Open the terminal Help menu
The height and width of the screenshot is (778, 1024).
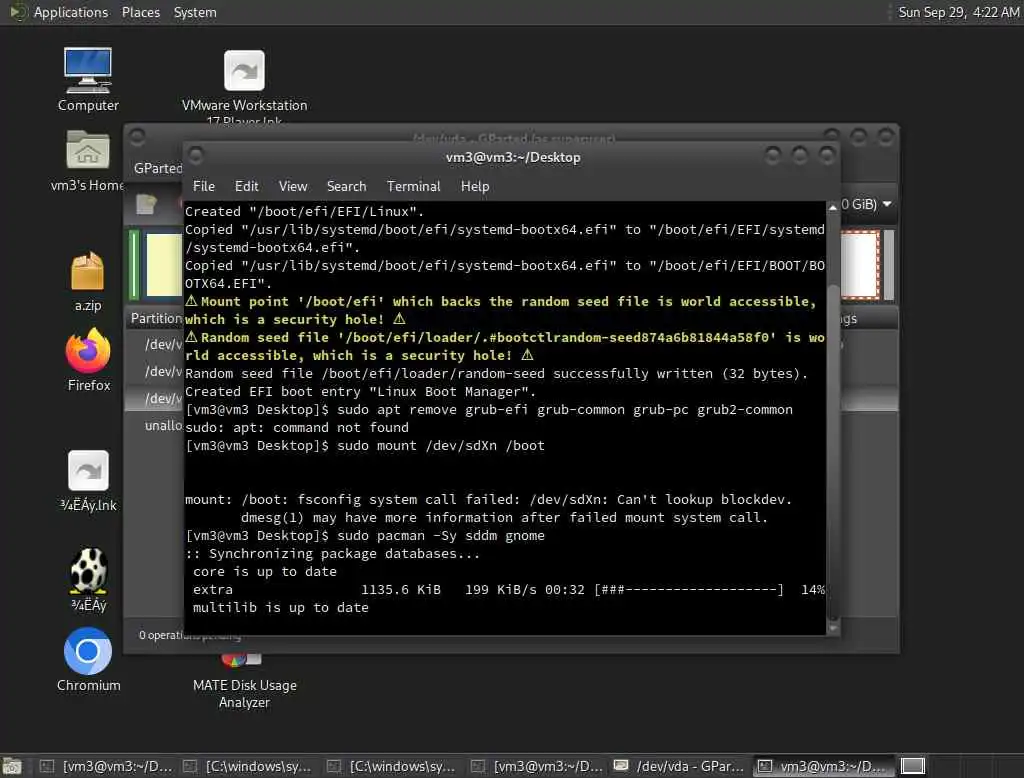(x=475, y=186)
